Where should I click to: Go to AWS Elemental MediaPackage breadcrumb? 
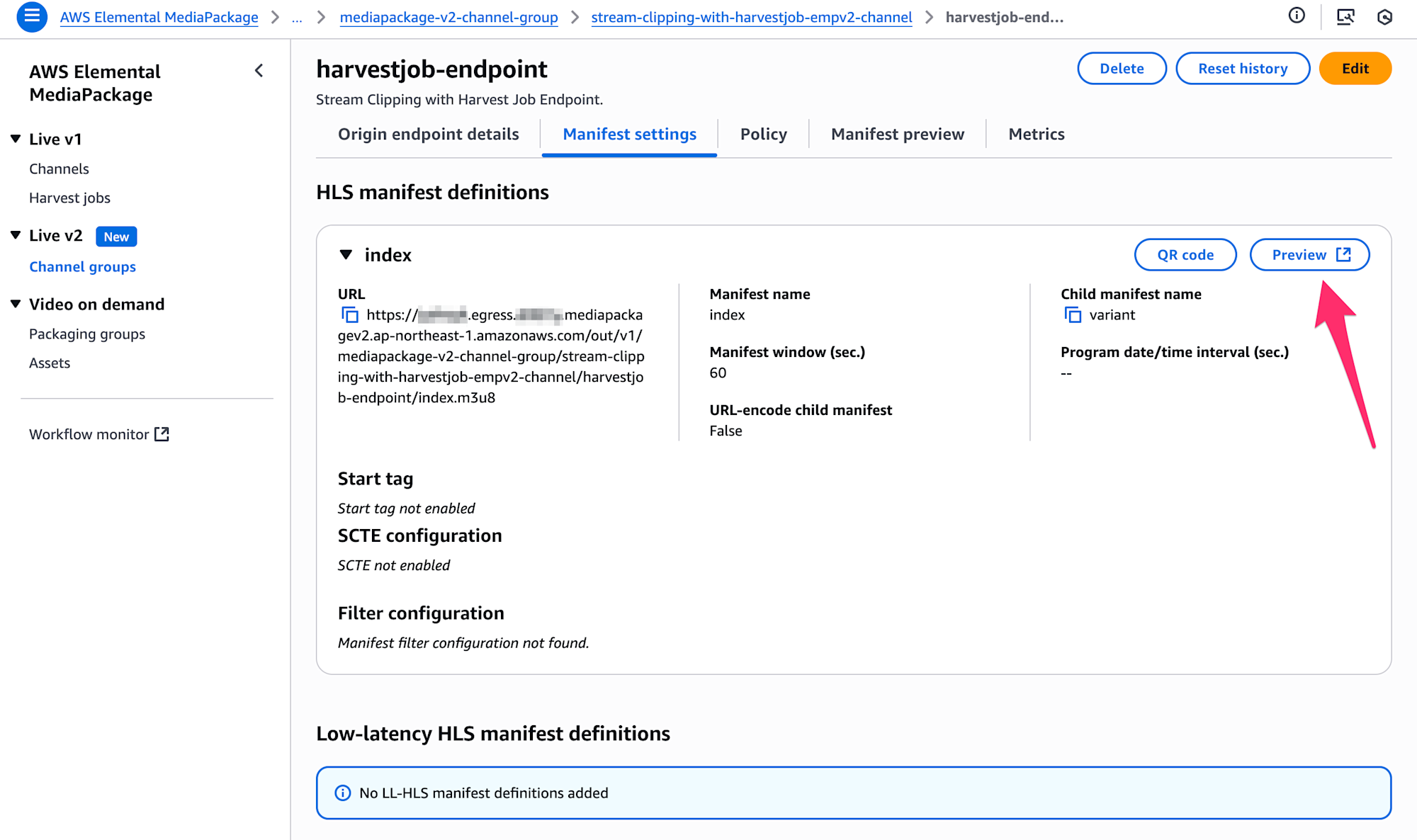[159, 17]
